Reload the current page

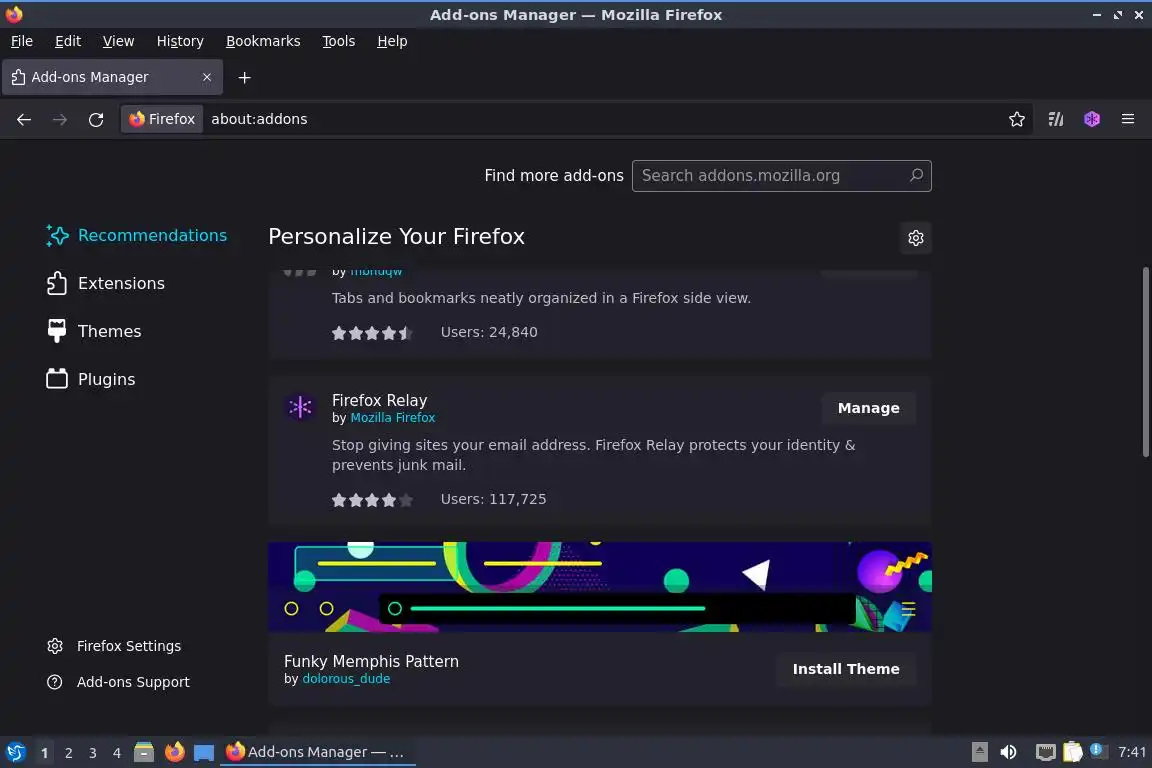tap(96, 119)
